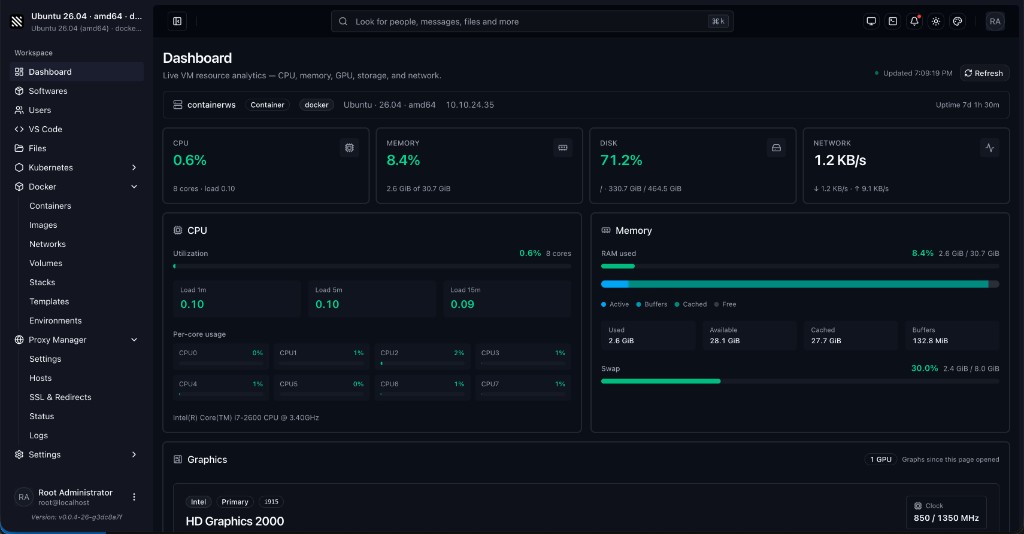Screen dimensions: 1024x534
Task: Click the Memory card RAM icon
Action: click(x=562, y=148)
